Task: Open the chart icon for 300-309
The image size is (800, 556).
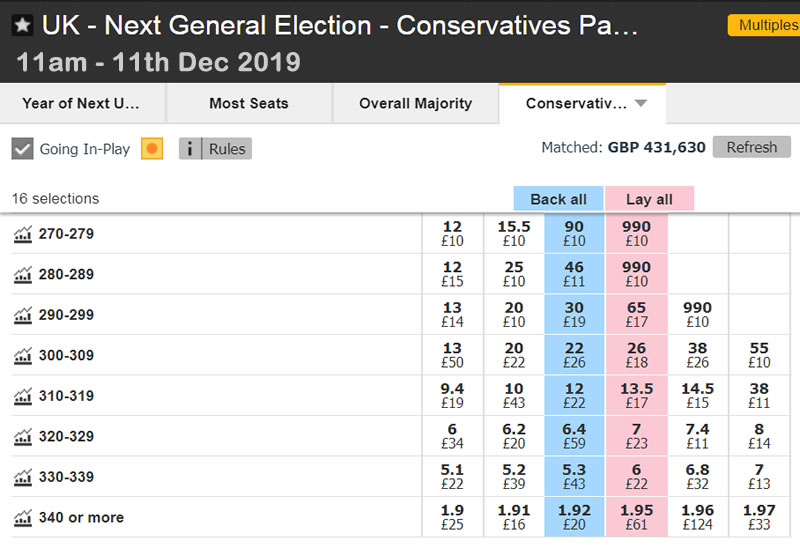Action: pos(22,356)
